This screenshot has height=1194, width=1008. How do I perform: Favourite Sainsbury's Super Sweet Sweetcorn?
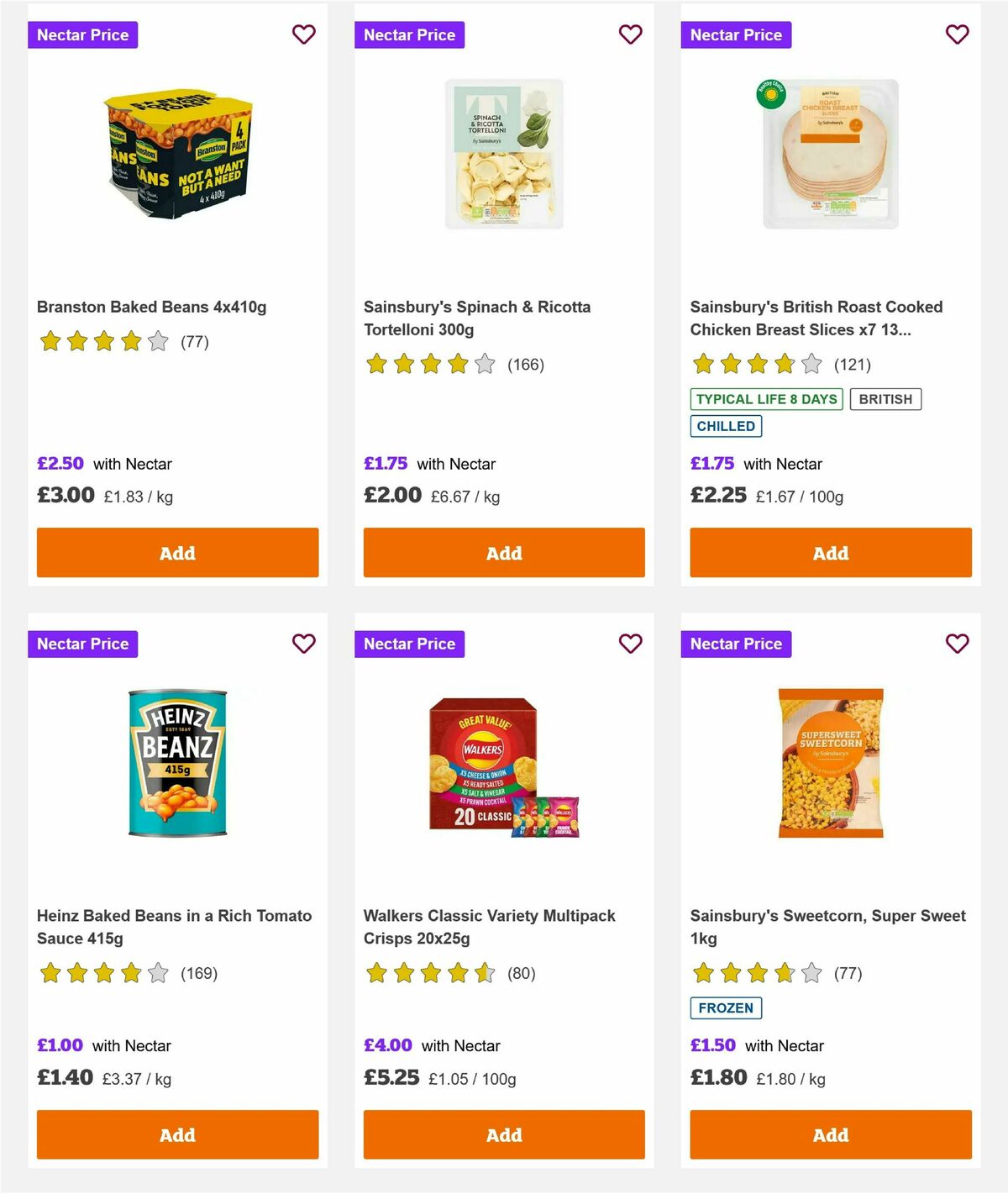tap(957, 644)
